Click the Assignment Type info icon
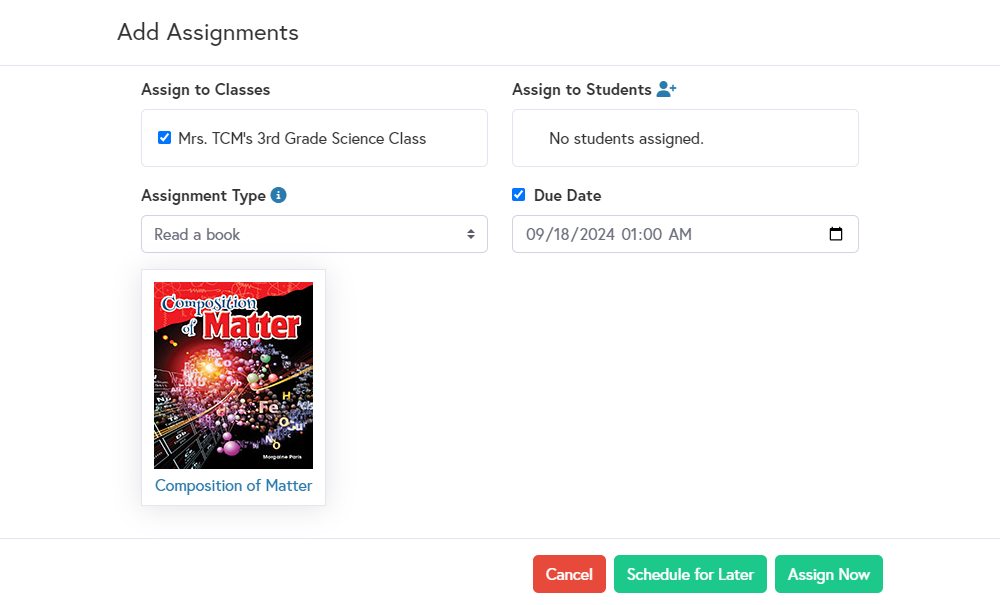The height and width of the screenshot is (605, 1000). (279, 195)
